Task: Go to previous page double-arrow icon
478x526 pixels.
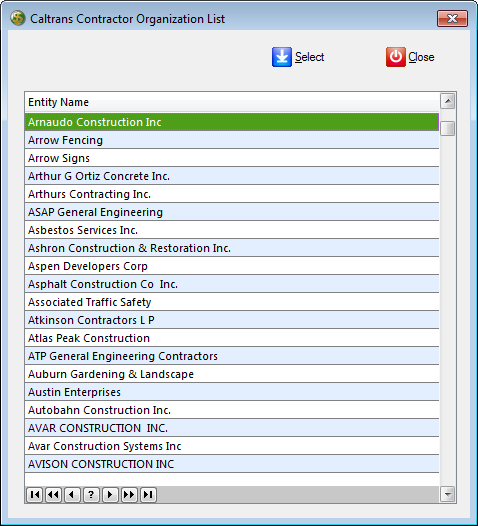Action: tap(53, 495)
